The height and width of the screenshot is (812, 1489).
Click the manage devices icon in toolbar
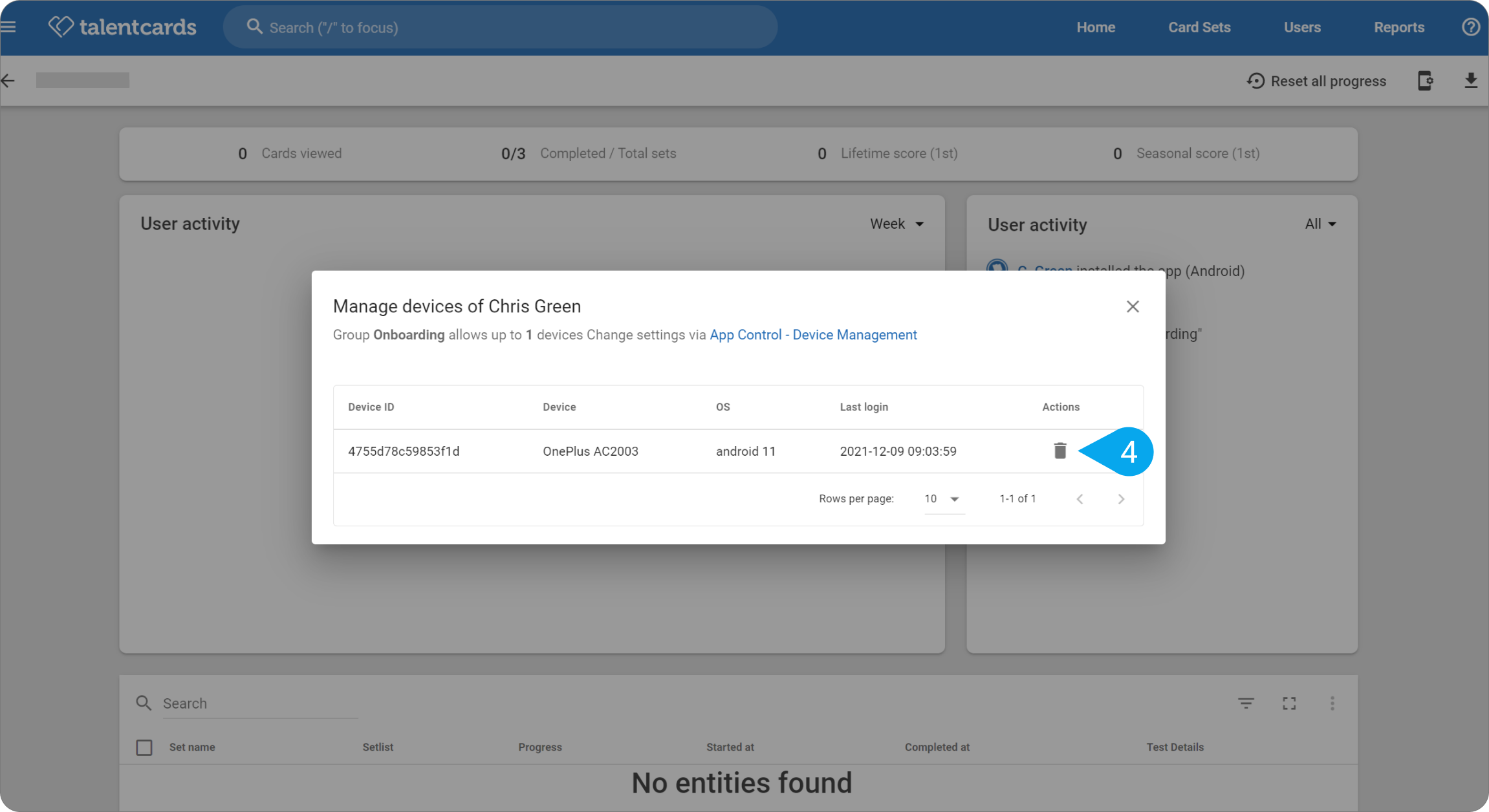(1426, 81)
